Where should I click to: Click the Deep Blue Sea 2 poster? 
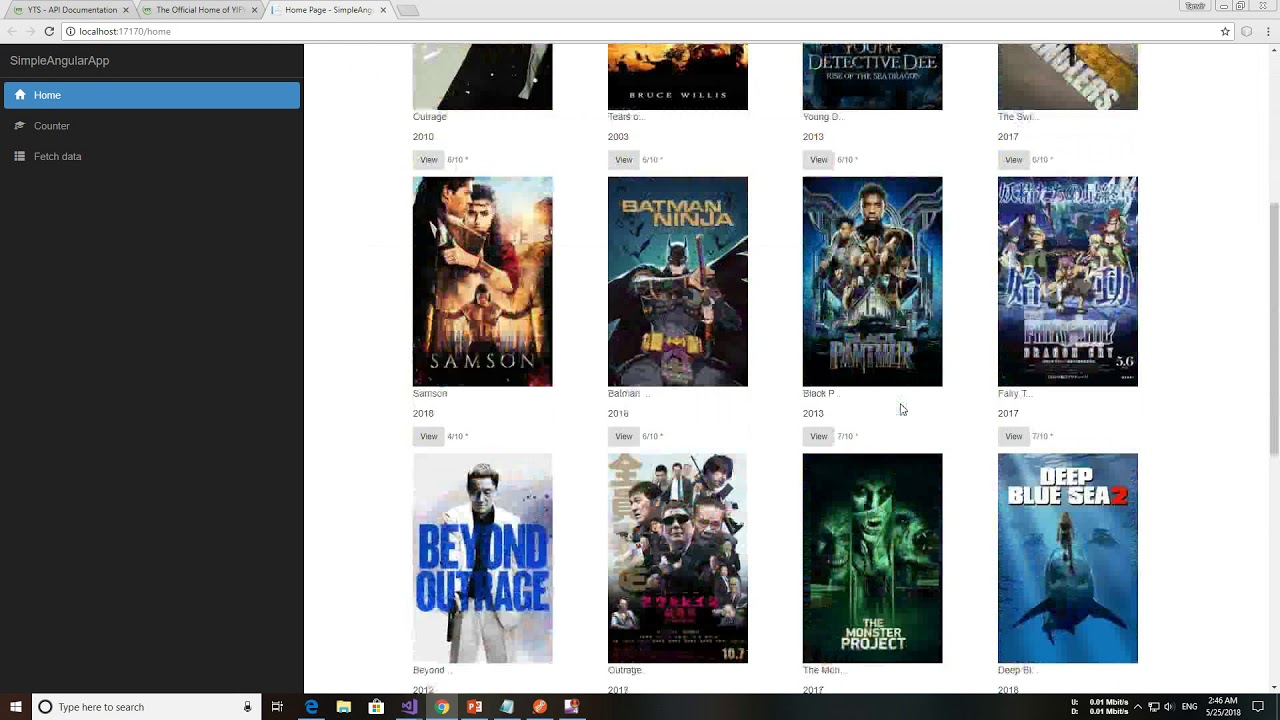point(1067,558)
